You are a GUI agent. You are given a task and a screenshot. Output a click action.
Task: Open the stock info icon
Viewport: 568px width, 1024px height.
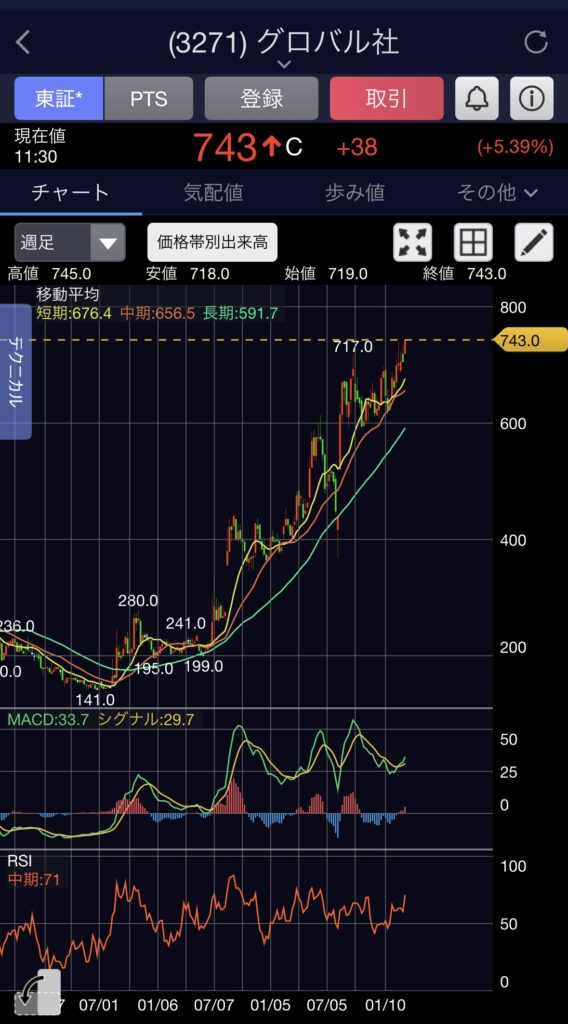pyautogui.click(x=531, y=99)
